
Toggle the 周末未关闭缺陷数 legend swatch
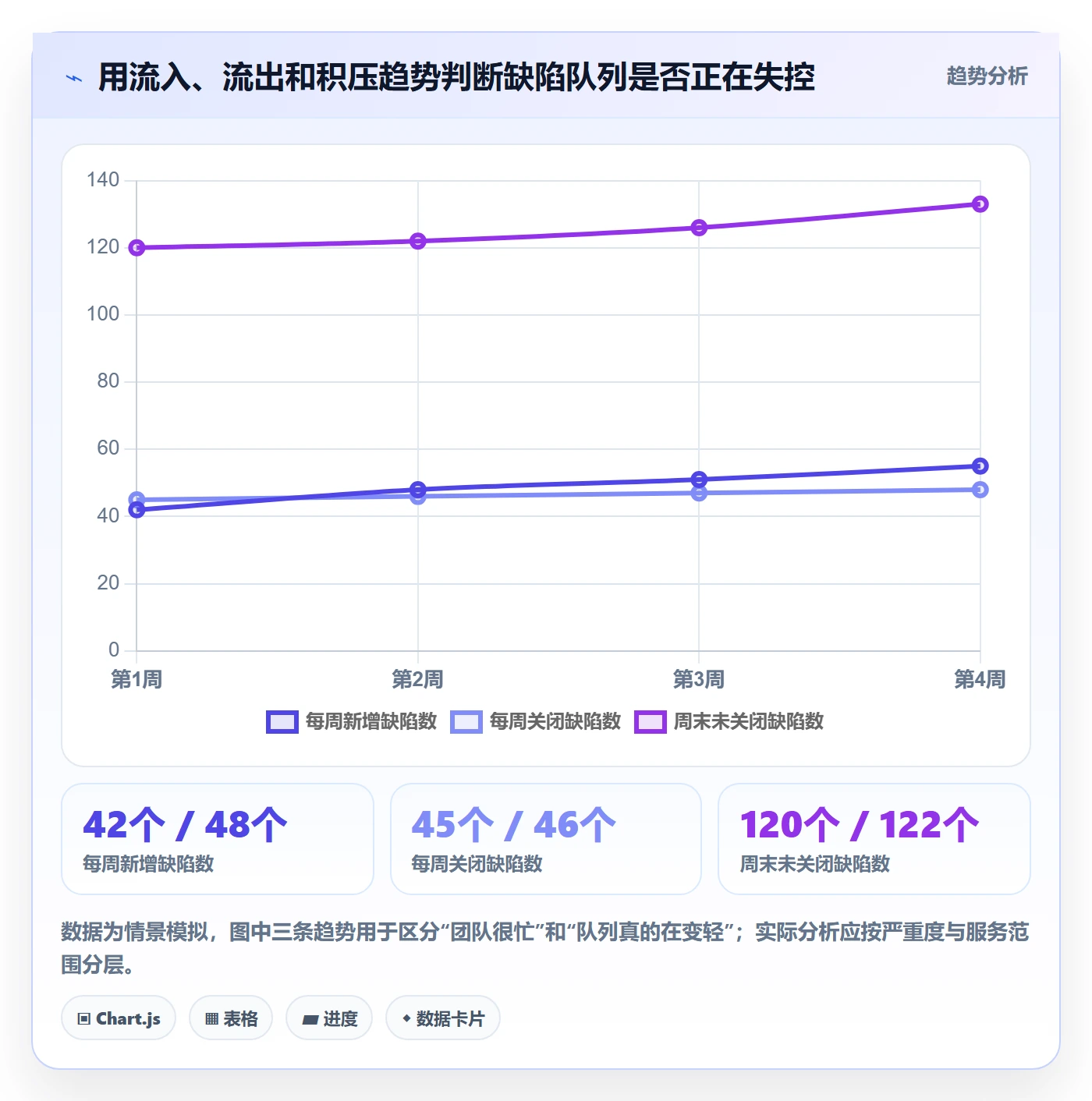click(x=651, y=722)
